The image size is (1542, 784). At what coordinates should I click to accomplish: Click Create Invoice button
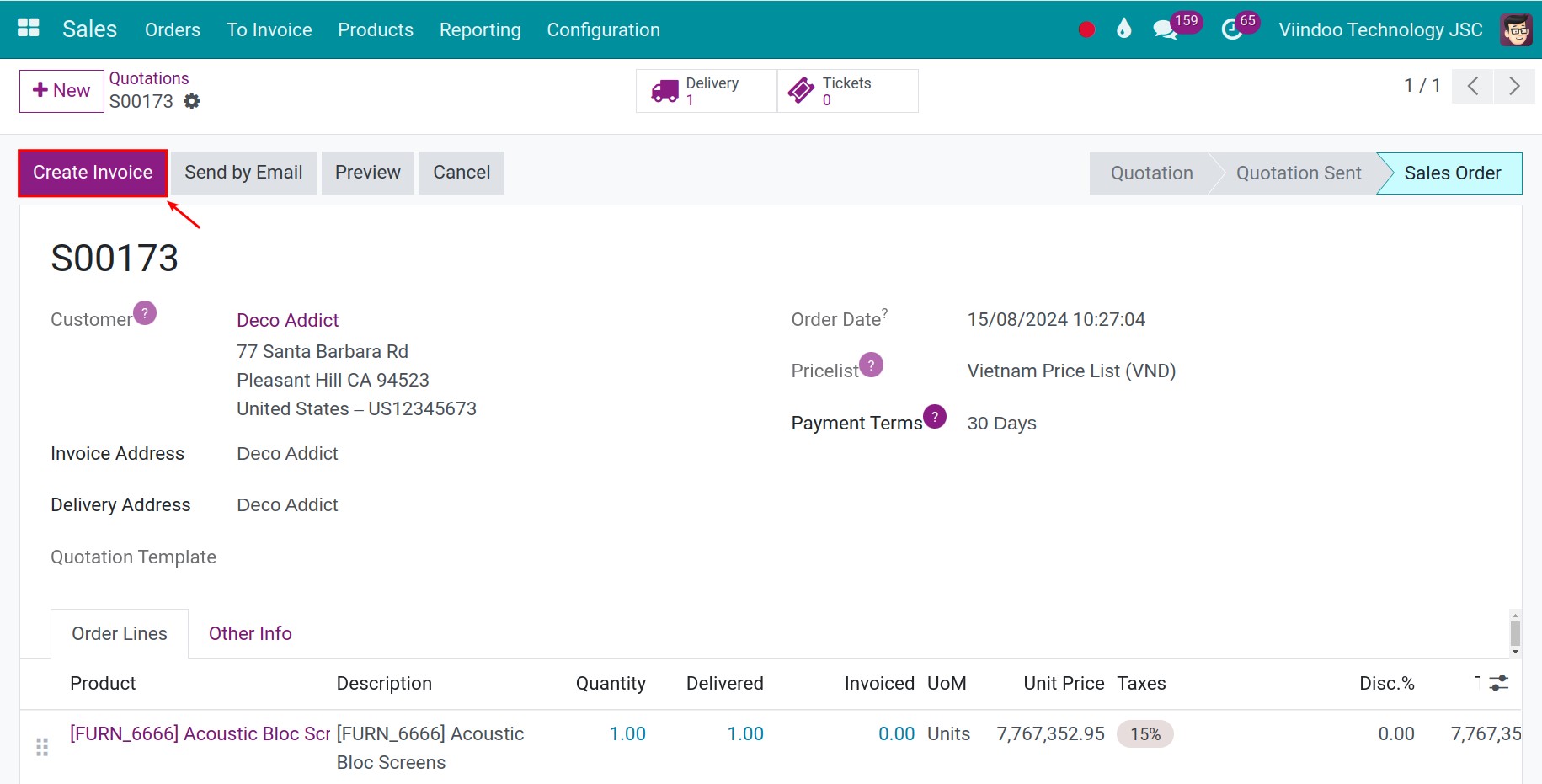(x=93, y=173)
